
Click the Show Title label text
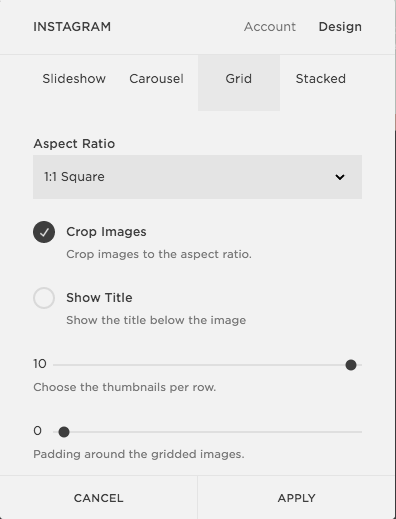(99, 298)
